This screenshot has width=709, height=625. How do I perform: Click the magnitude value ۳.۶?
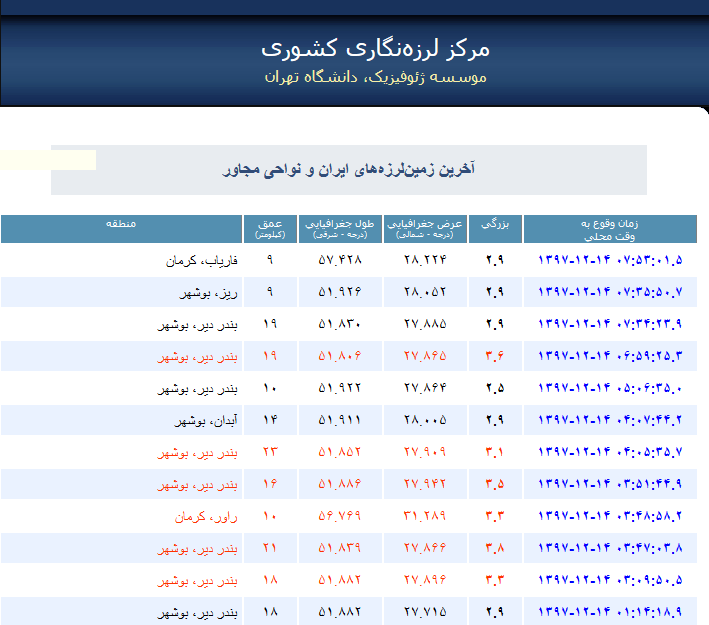coord(495,356)
